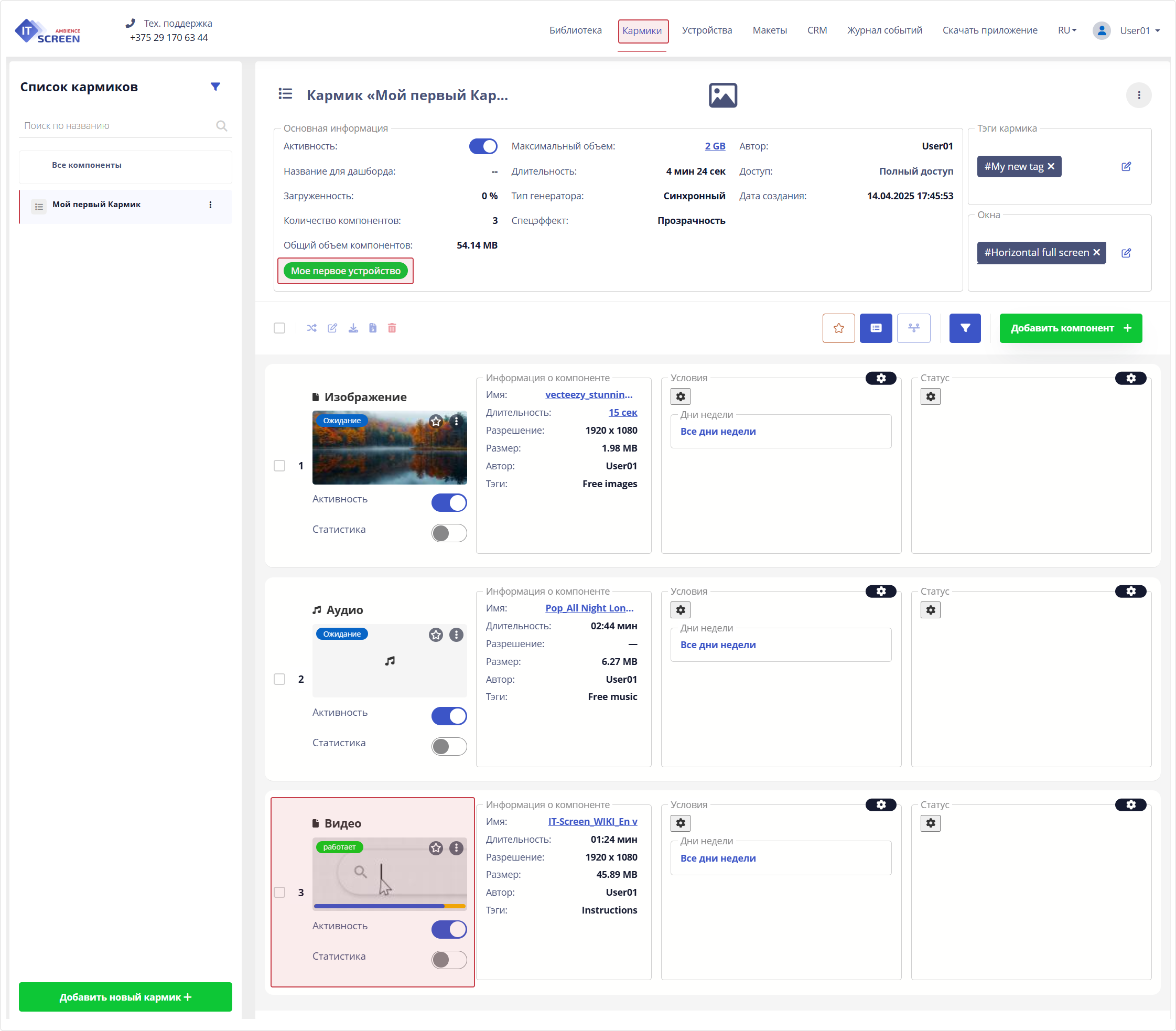Toggle Karmik main Activity switch

pyautogui.click(x=482, y=147)
